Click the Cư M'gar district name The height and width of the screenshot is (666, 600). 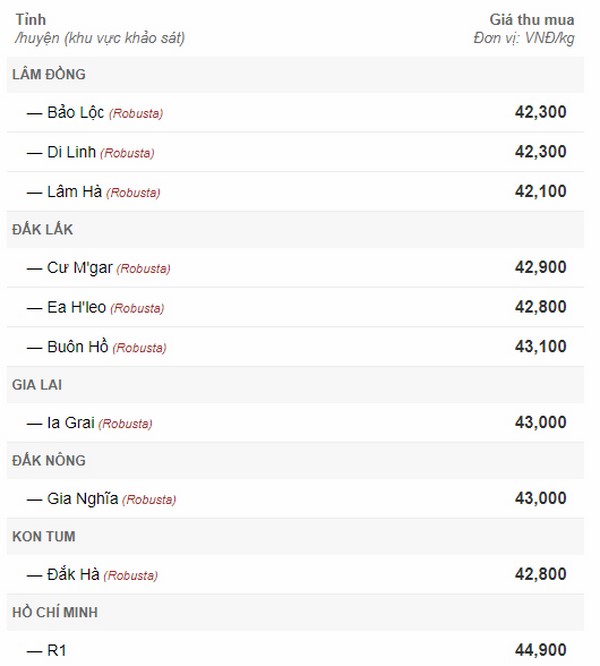tap(80, 268)
